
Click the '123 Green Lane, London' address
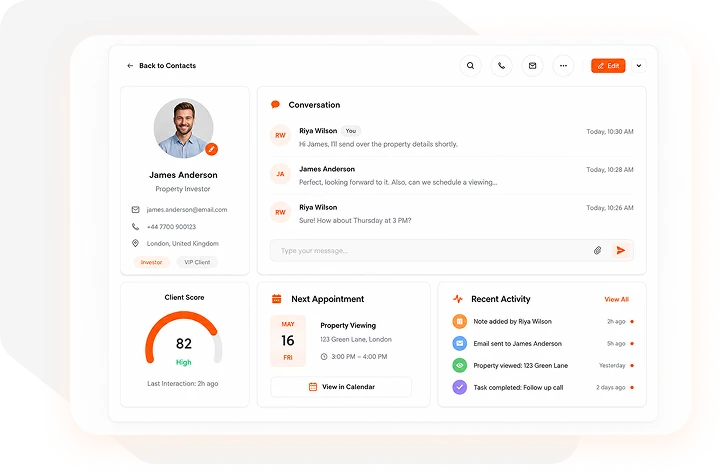pos(356,339)
